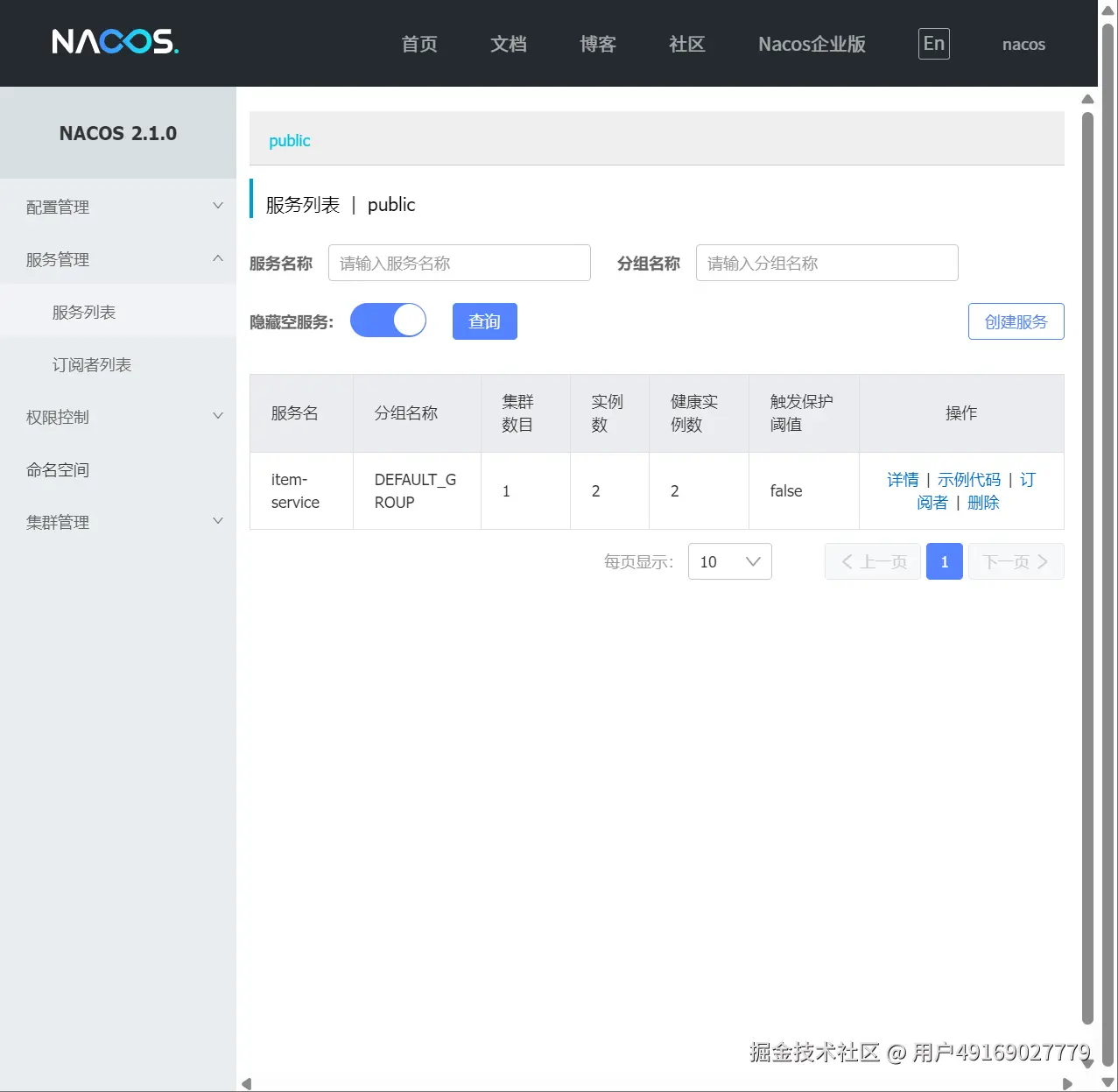
Task: Click the NACOS logo
Action: [115, 41]
